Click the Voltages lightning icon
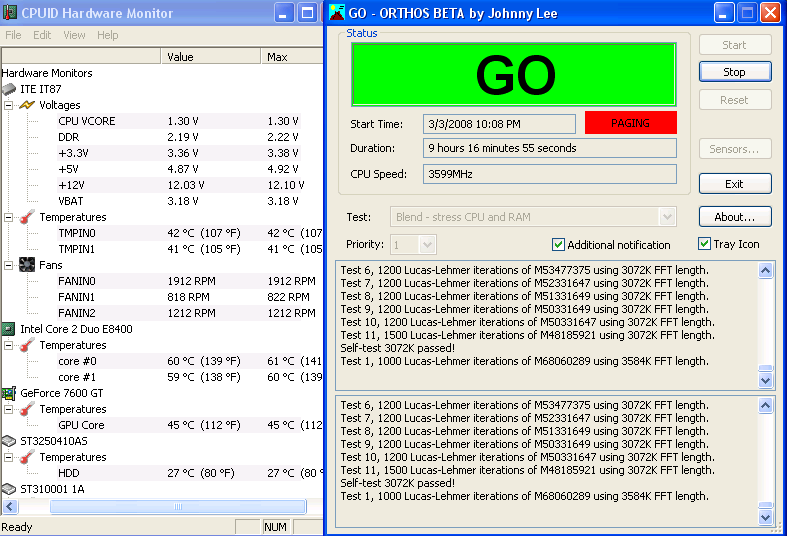Image resolution: width=787 pixels, height=536 pixels. point(27,105)
